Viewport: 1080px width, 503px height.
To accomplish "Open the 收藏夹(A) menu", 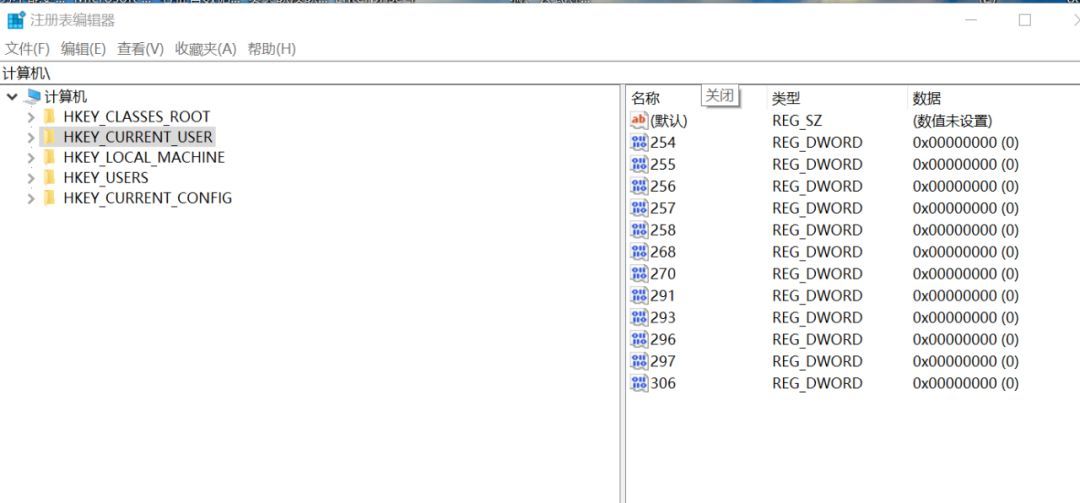I will click(205, 49).
